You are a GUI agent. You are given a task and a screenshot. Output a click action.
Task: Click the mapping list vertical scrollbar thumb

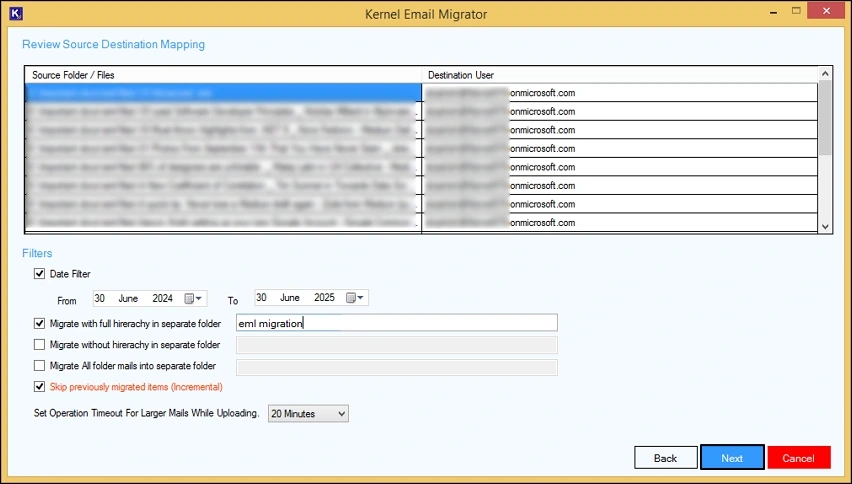825,118
